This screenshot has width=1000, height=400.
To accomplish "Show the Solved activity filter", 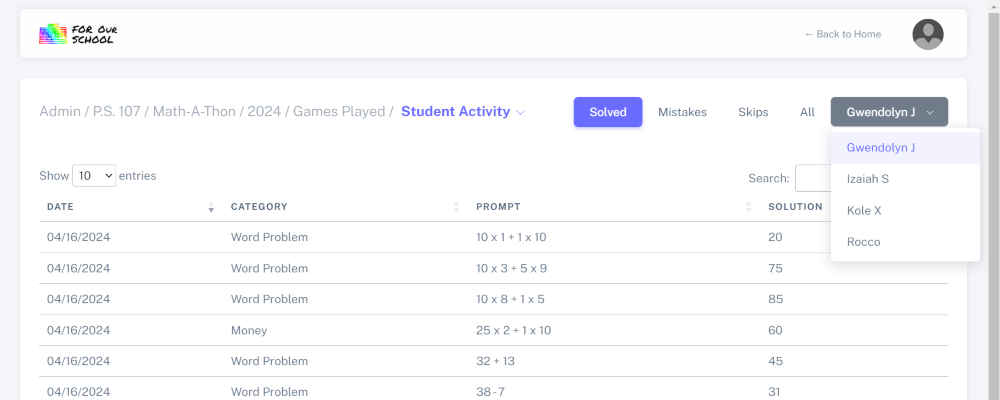I will 608,112.
